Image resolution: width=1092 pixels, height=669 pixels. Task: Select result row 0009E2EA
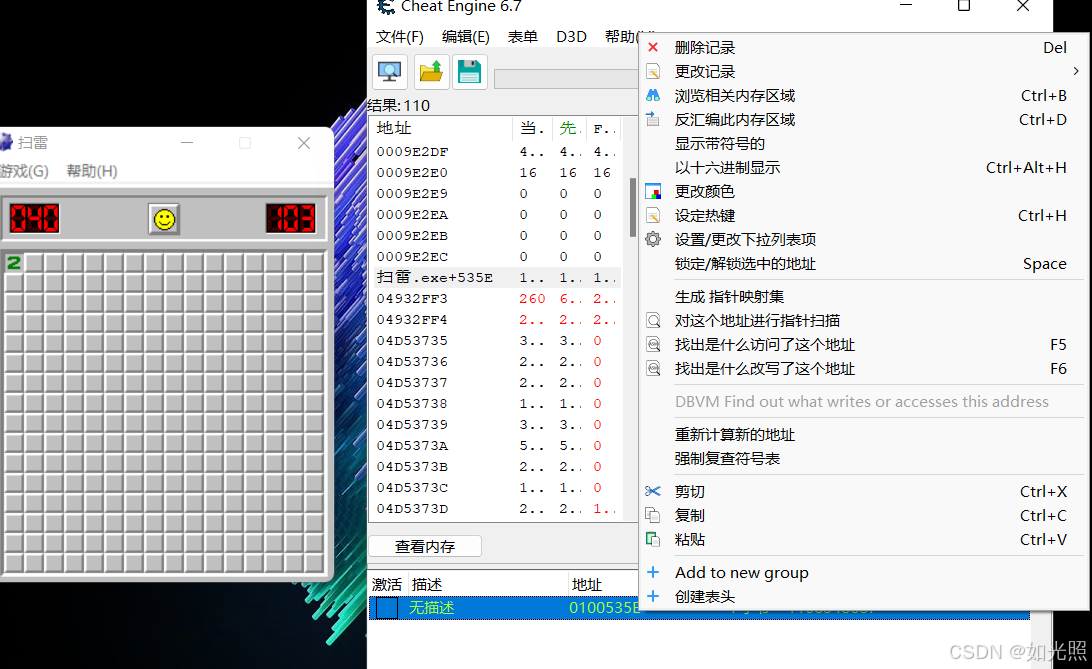(x=497, y=214)
